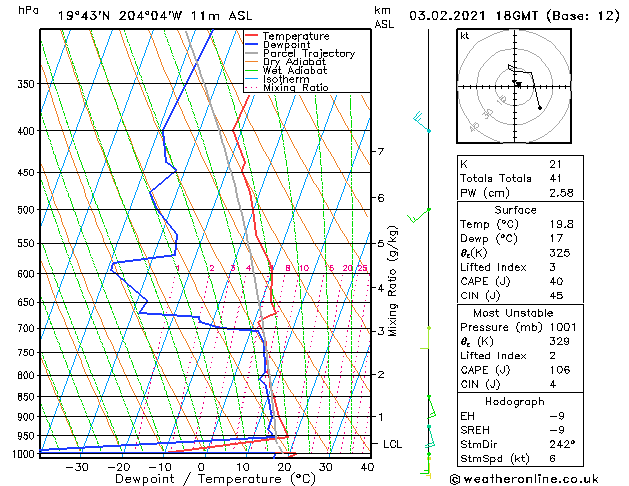
Task: Click the 1000 hPa pressure axis label
Action: [24, 454]
